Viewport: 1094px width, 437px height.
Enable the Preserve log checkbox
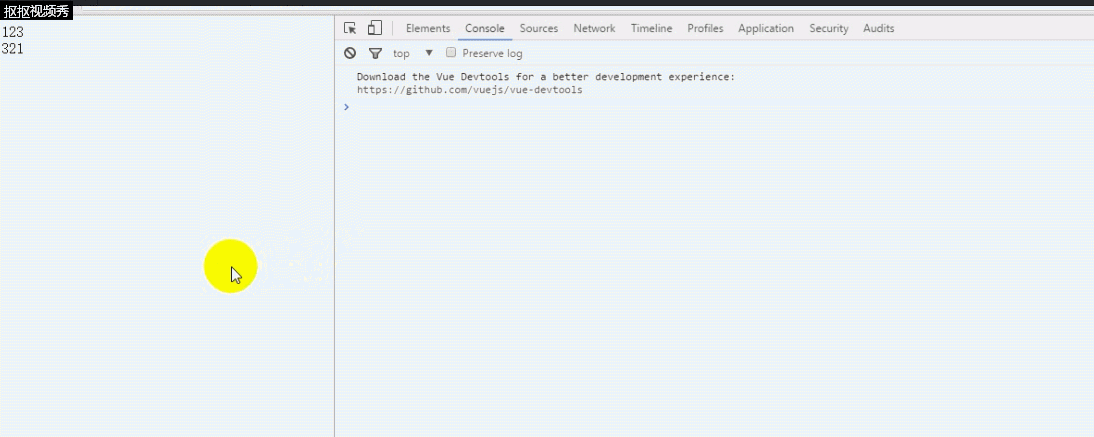[x=451, y=52]
